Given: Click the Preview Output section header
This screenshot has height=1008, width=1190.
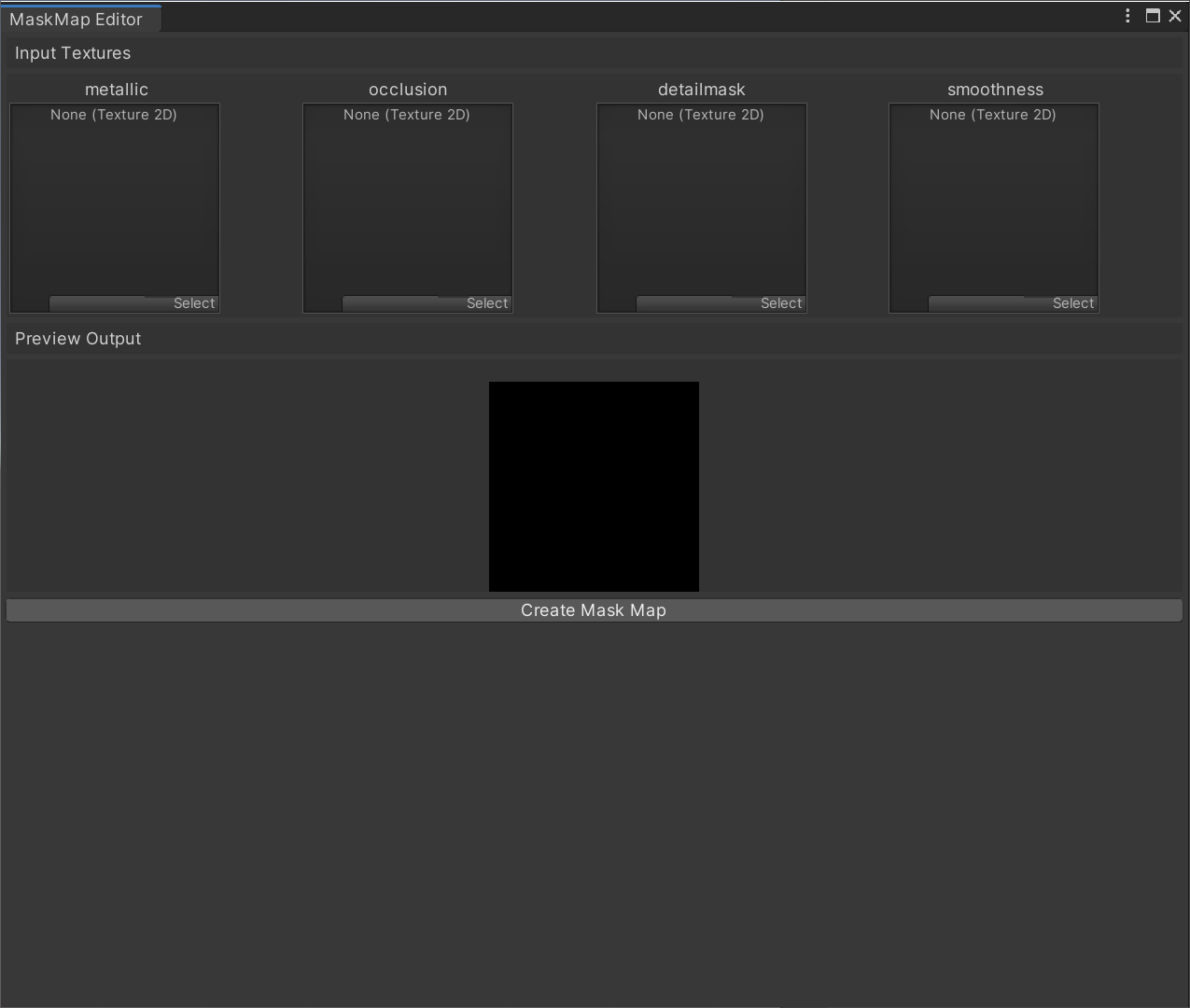Looking at the screenshot, I should click(x=77, y=338).
